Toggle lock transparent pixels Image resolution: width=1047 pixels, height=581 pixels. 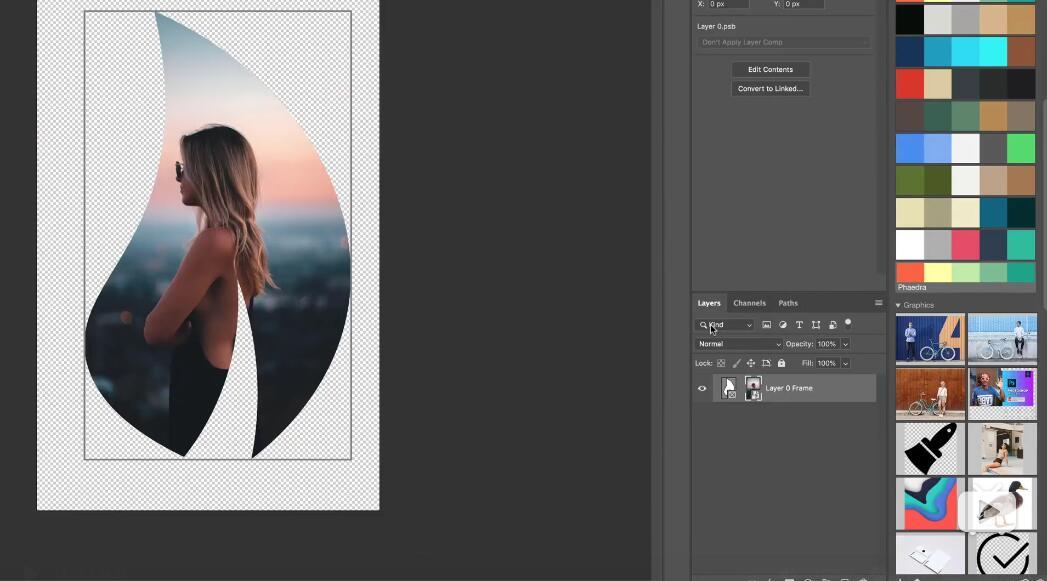coord(721,363)
